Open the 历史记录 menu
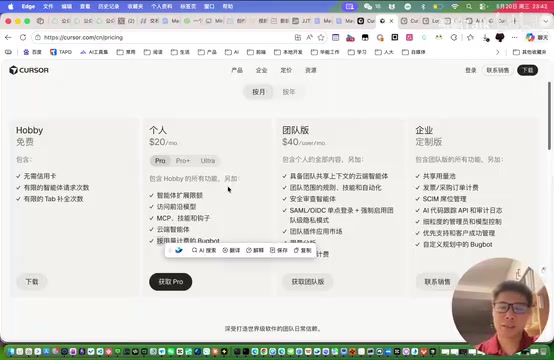 coord(108,6)
